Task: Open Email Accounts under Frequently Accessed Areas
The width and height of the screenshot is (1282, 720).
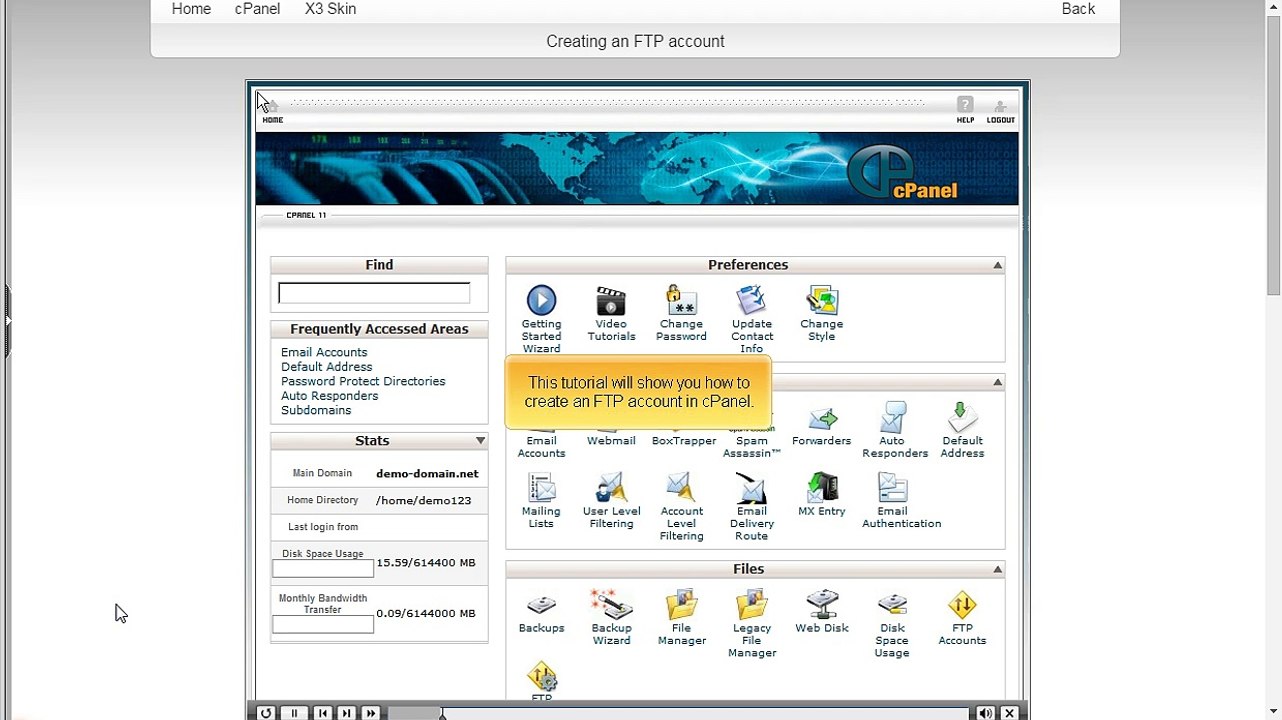Action: pyautogui.click(x=324, y=352)
